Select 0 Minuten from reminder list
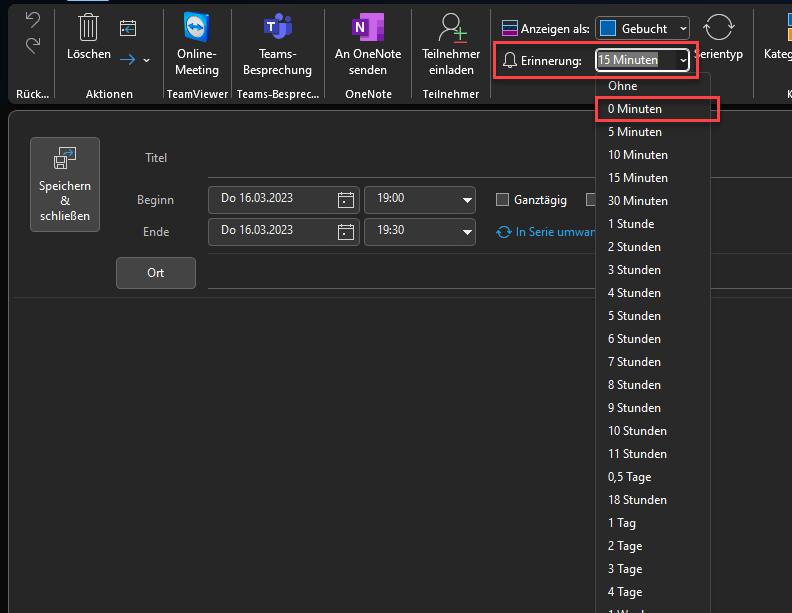The height and width of the screenshot is (613, 792). tap(635, 108)
